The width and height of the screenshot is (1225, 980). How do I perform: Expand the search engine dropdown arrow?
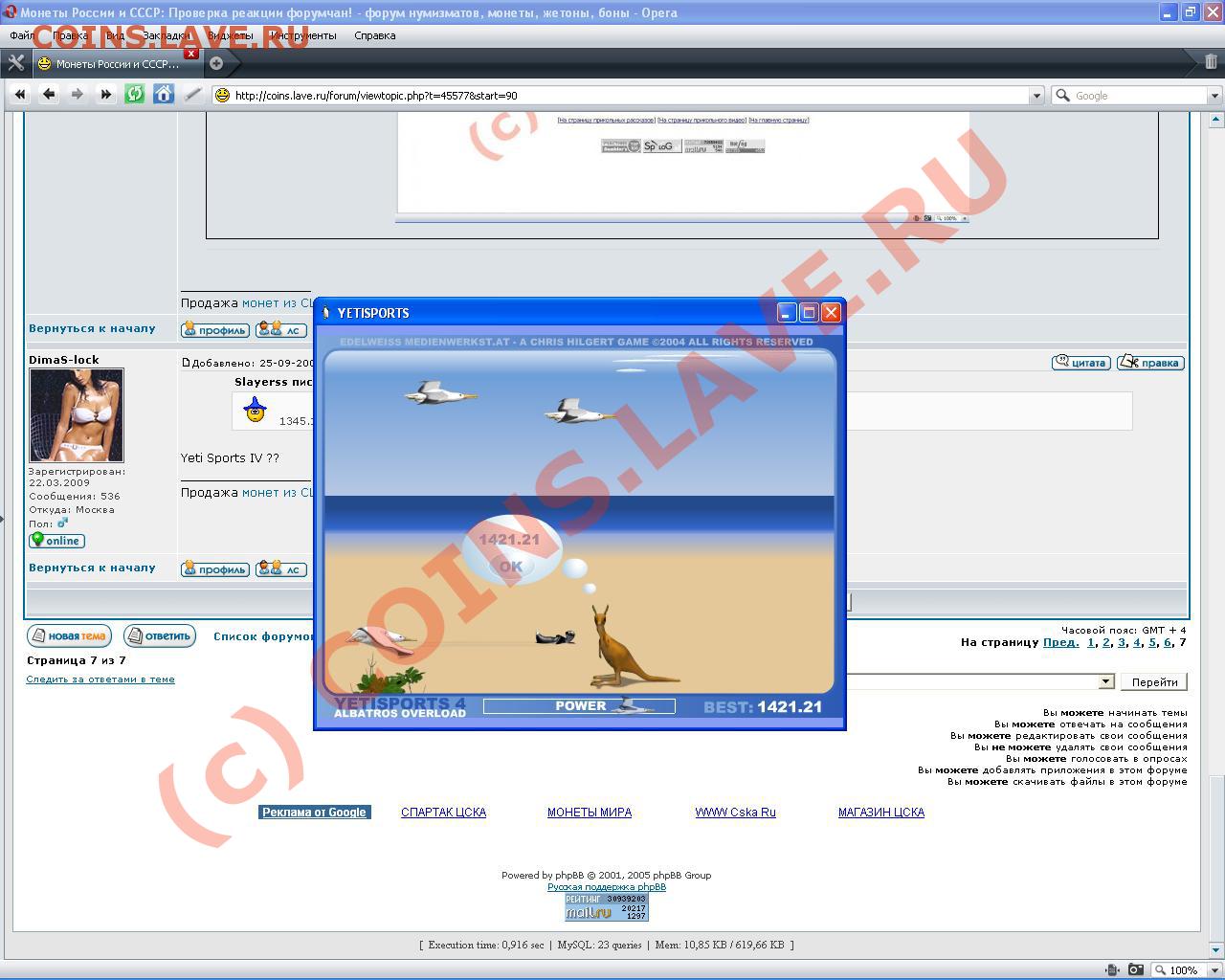tap(1214, 96)
